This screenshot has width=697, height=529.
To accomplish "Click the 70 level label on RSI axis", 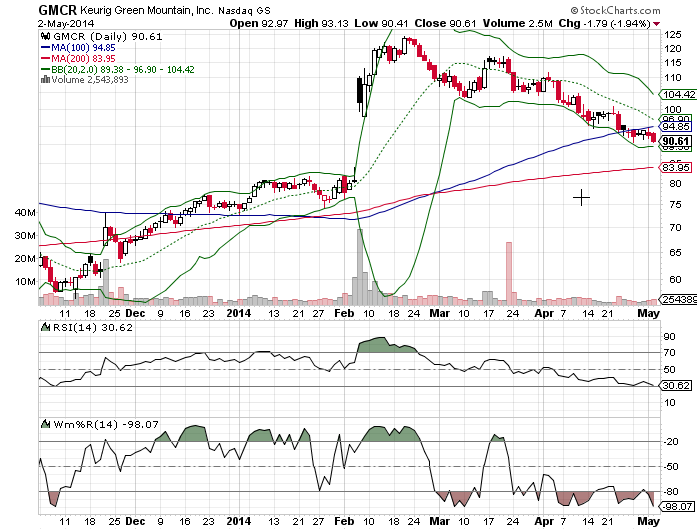I will [669, 353].
